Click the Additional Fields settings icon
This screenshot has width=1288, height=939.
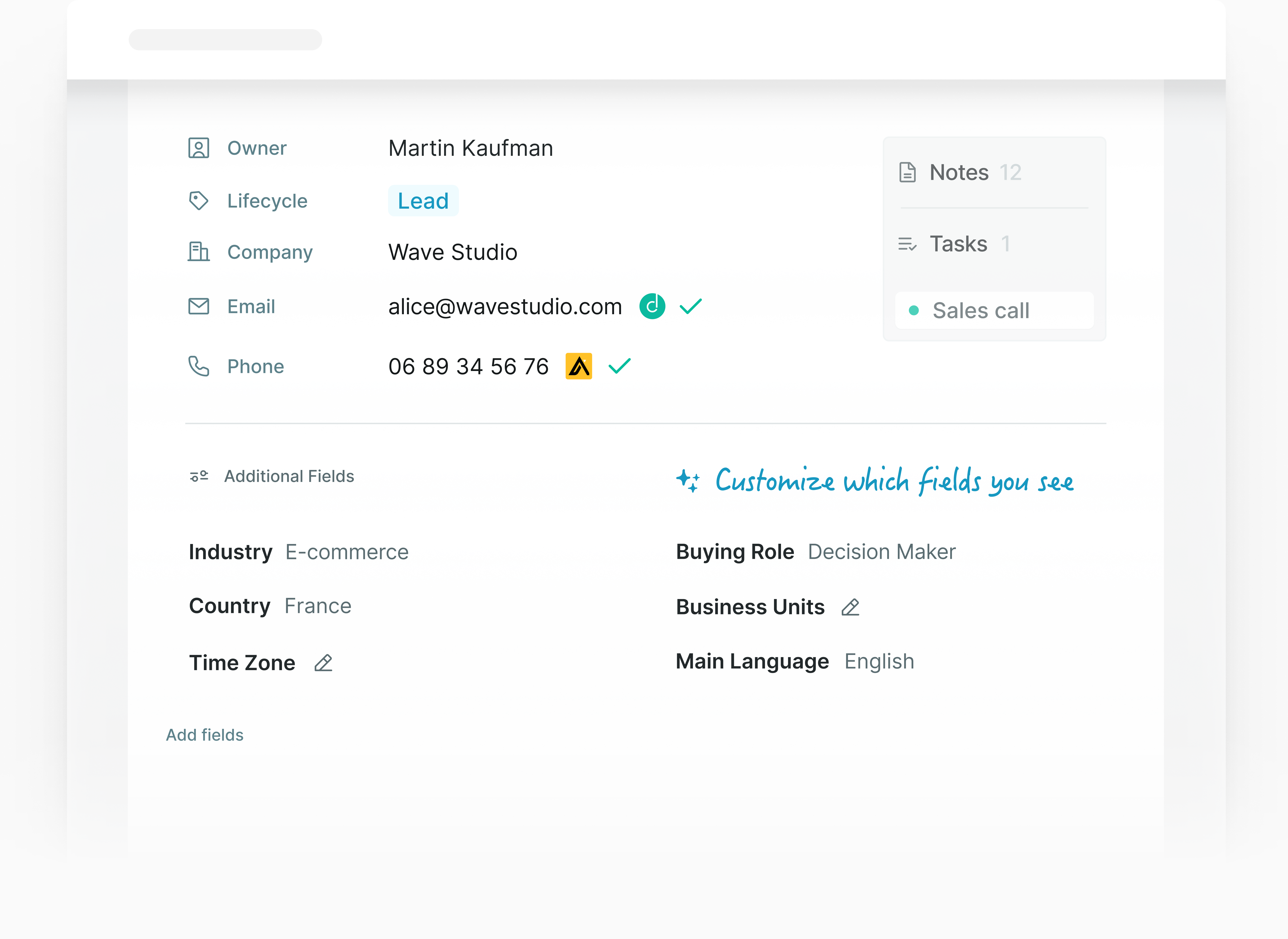(x=199, y=476)
